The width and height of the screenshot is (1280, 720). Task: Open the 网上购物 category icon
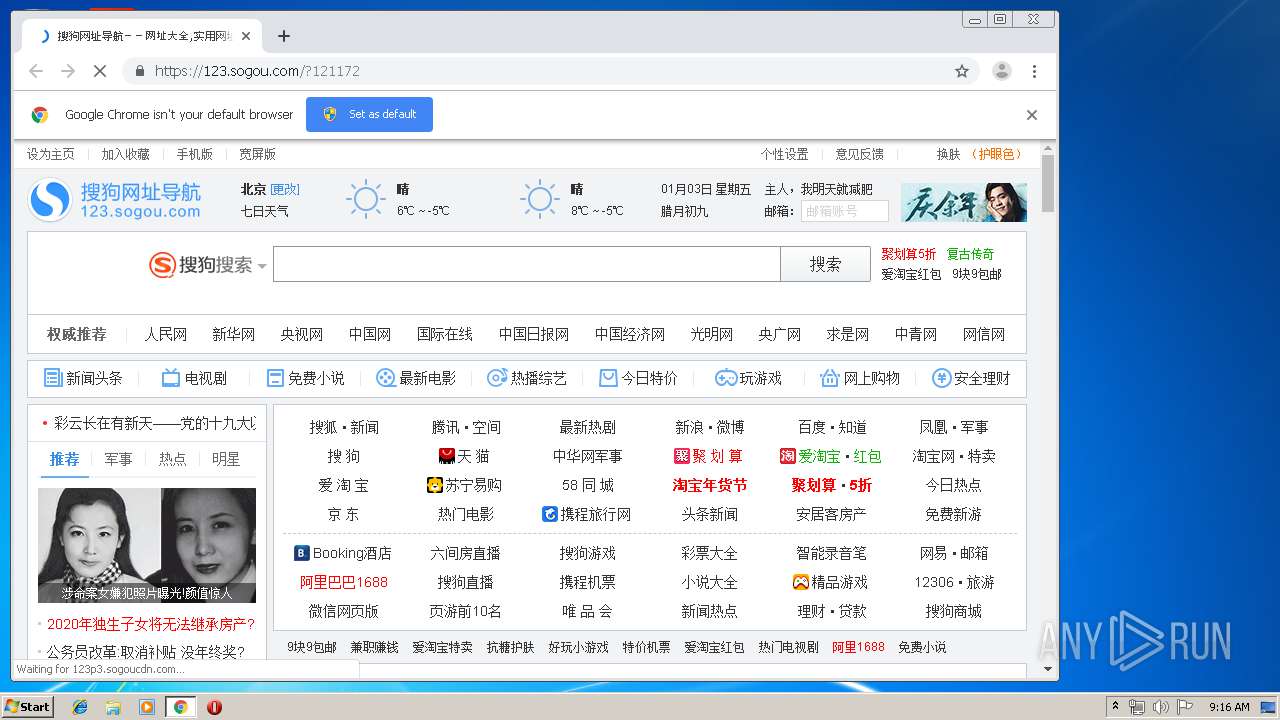[x=829, y=378]
